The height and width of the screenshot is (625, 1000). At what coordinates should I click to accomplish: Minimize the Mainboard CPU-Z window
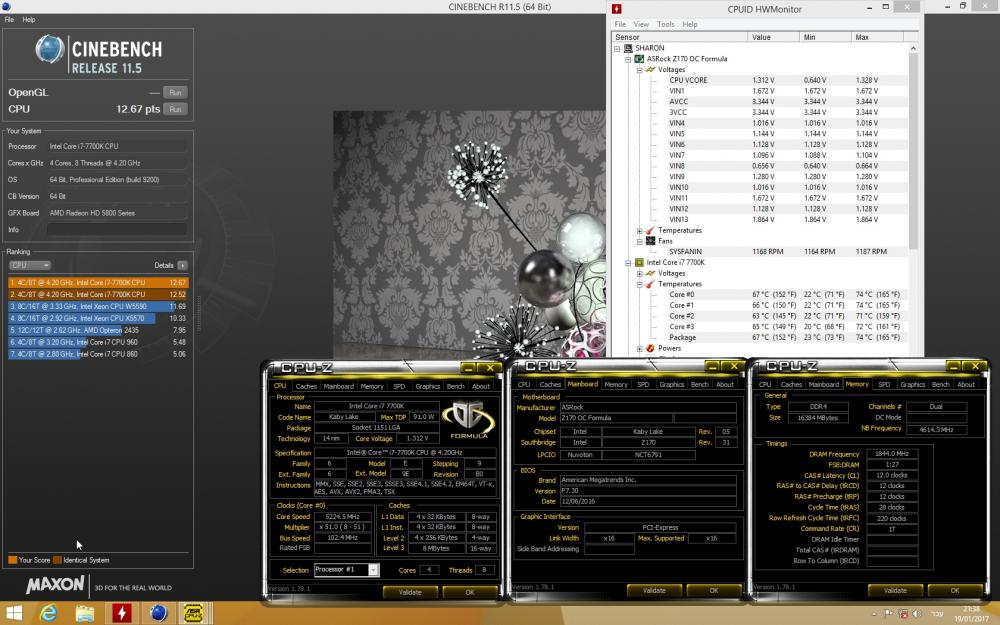click(713, 367)
